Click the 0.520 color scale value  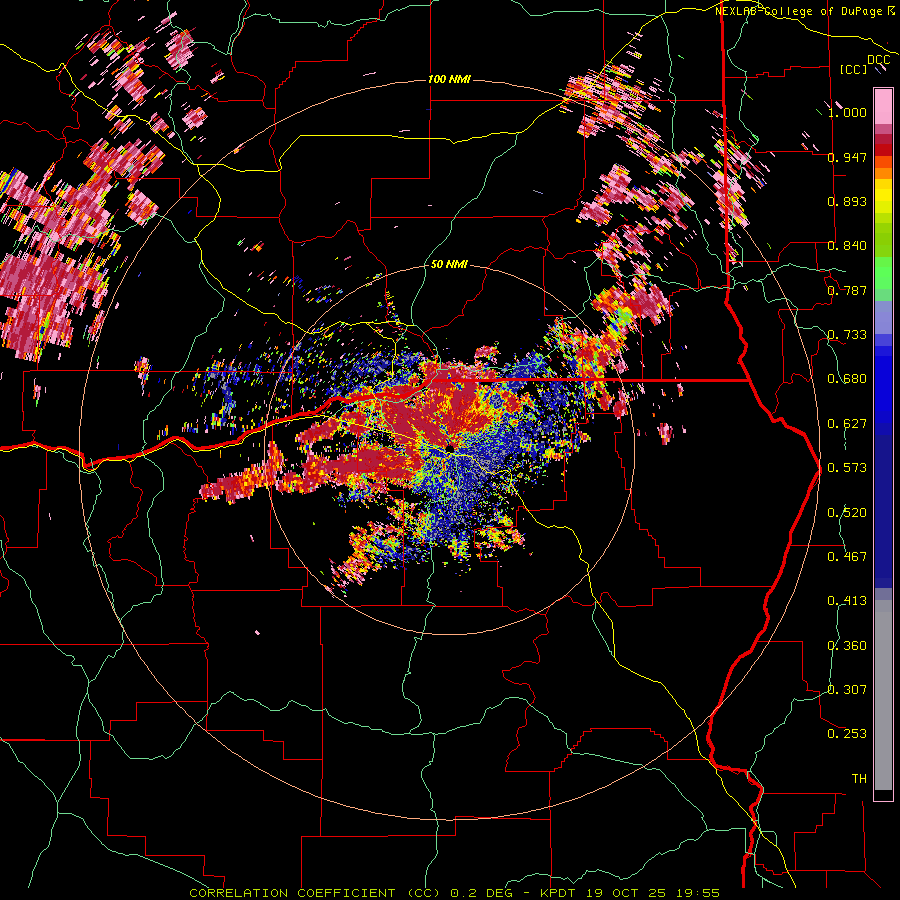click(847, 513)
